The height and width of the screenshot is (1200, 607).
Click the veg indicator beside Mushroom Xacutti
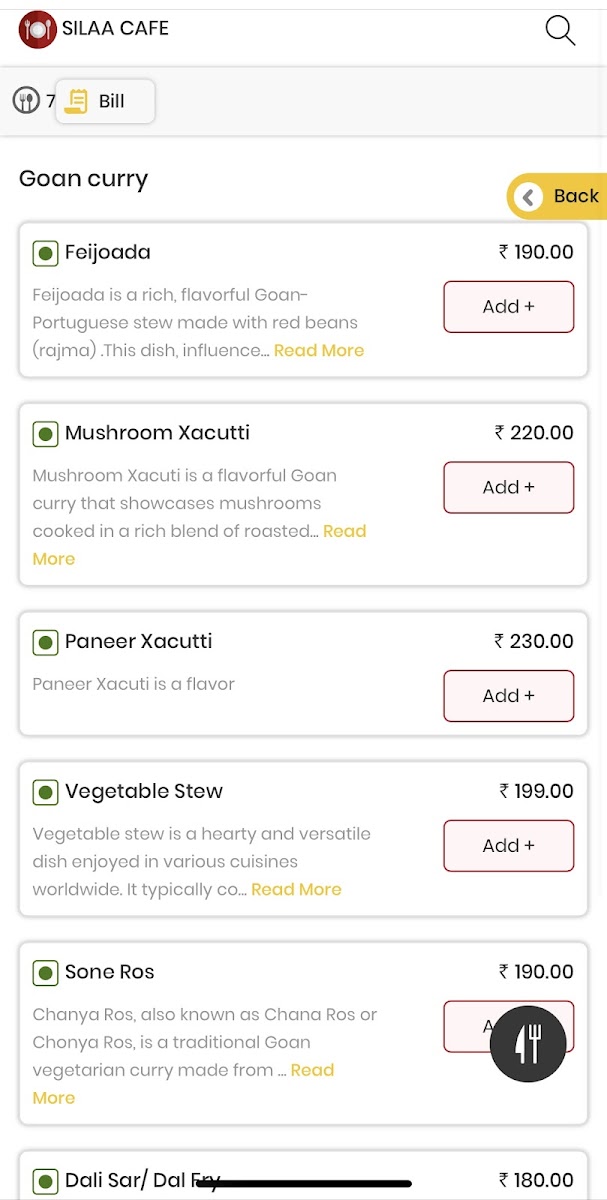pyautogui.click(x=45, y=434)
